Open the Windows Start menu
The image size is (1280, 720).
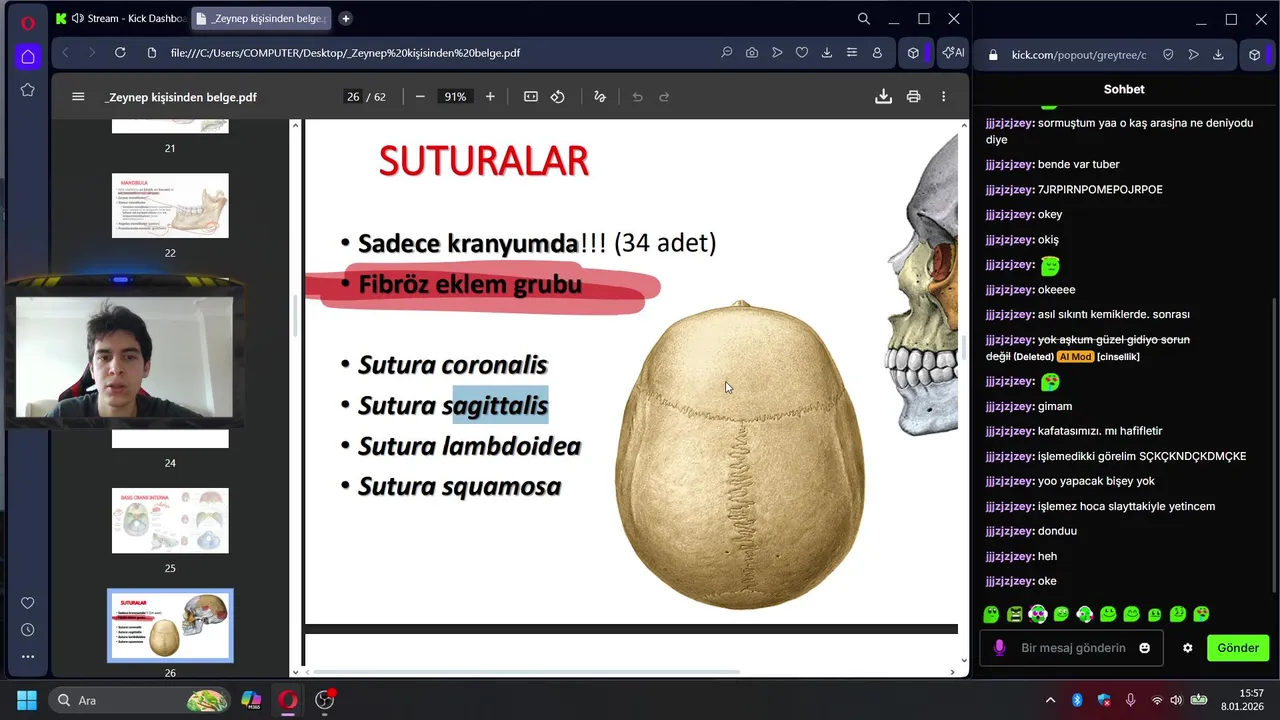(27, 700)
